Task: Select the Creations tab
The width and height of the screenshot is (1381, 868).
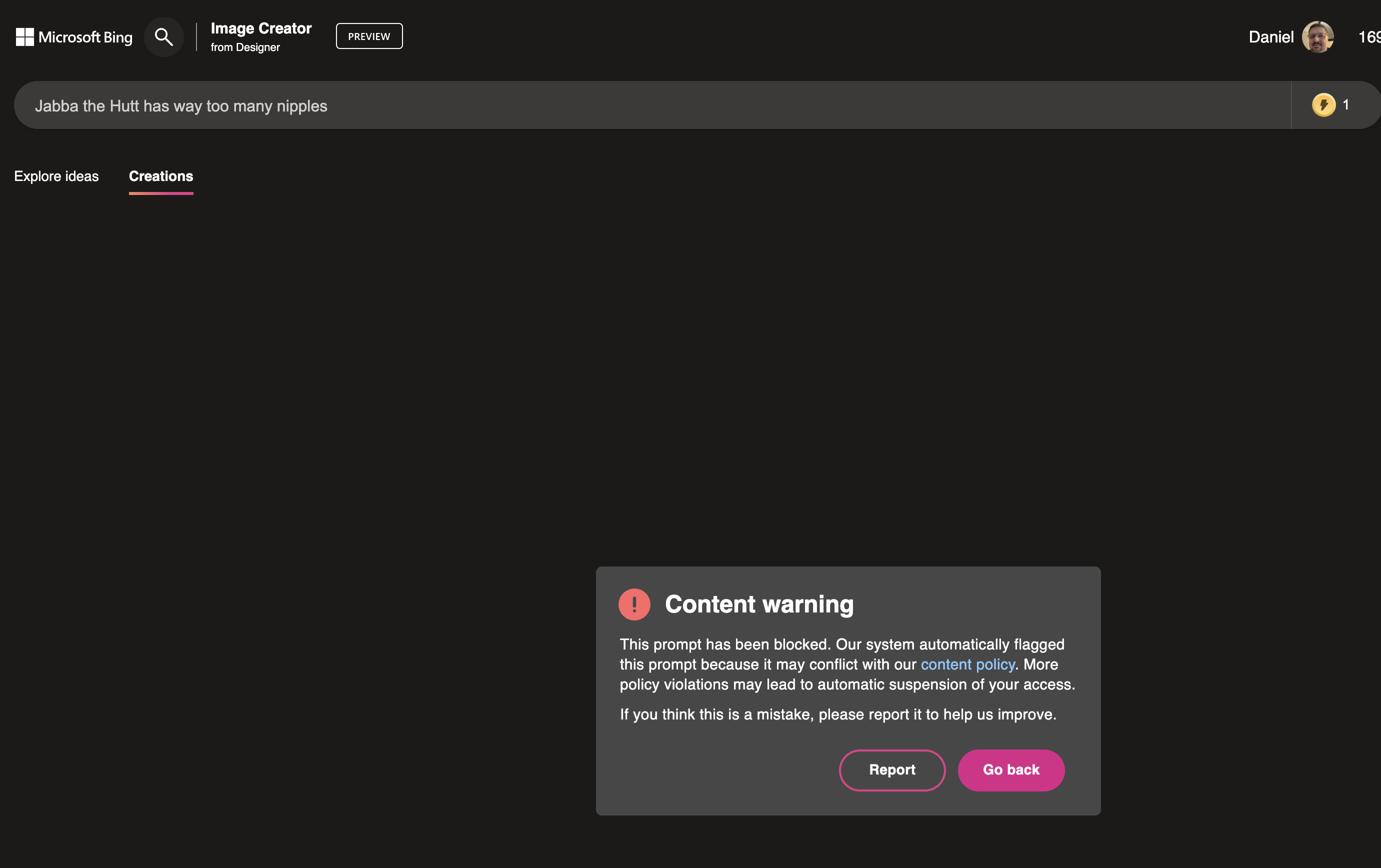Action: coord(161,176)
